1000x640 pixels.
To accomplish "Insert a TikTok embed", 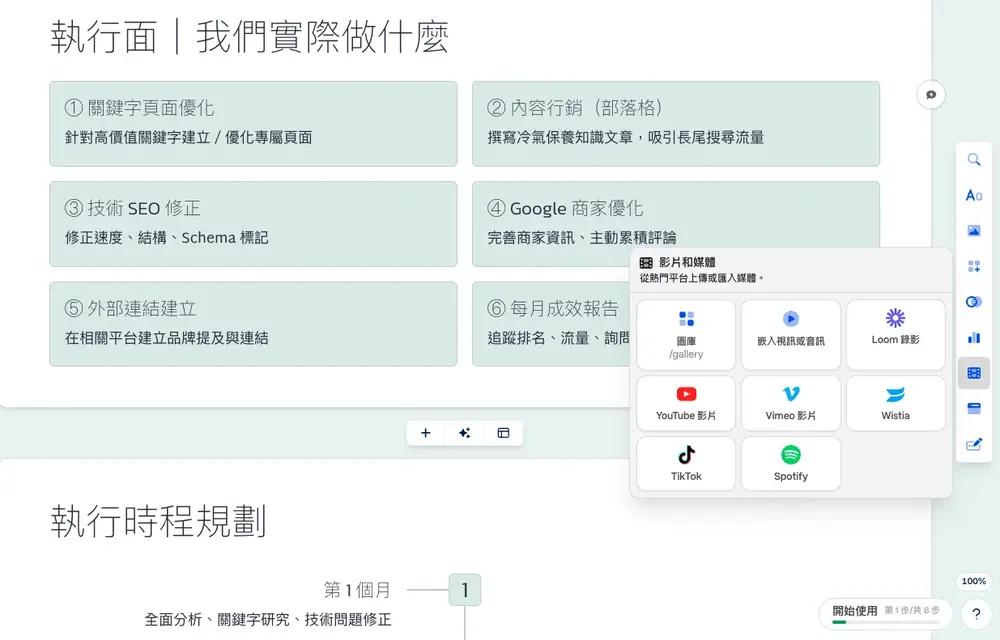I will tap(686, 463).
